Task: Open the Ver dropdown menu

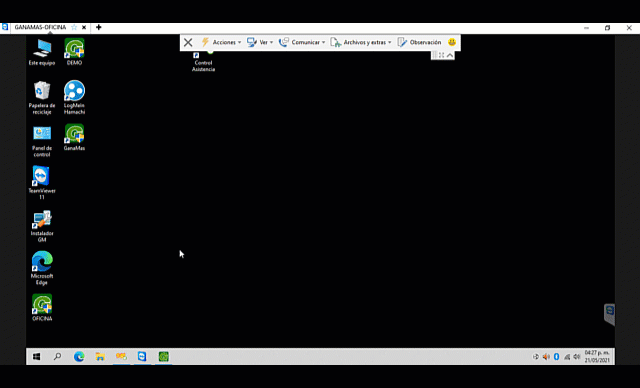Action: [260, 42]
